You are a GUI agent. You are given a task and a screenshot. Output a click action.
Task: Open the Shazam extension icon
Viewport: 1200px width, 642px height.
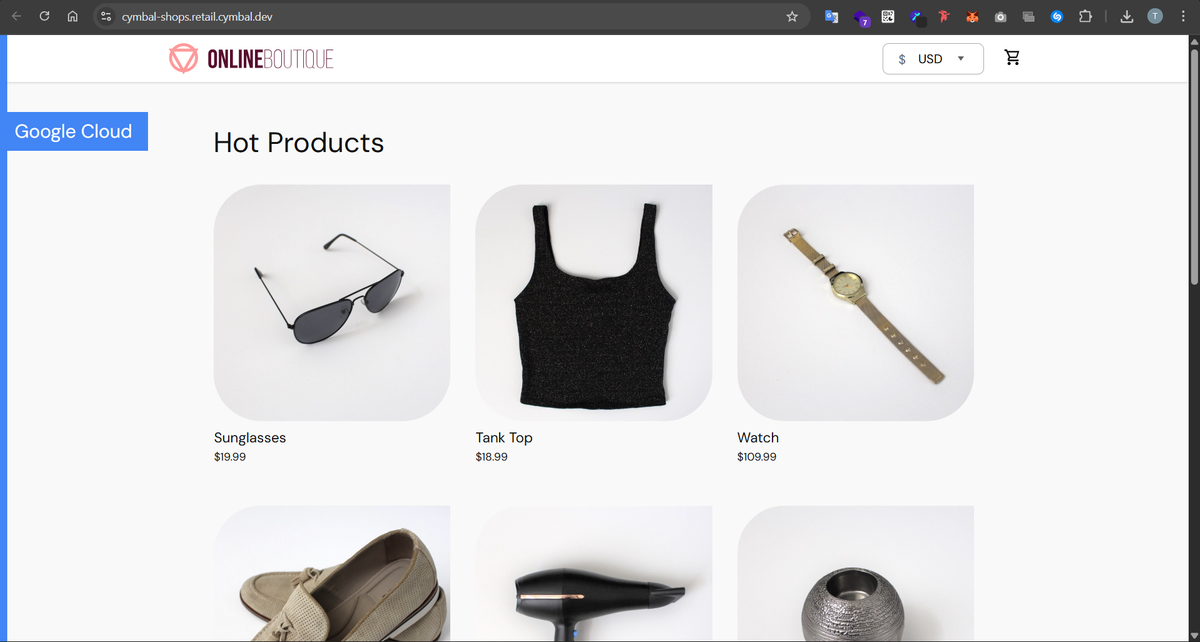coord(1057,16)
